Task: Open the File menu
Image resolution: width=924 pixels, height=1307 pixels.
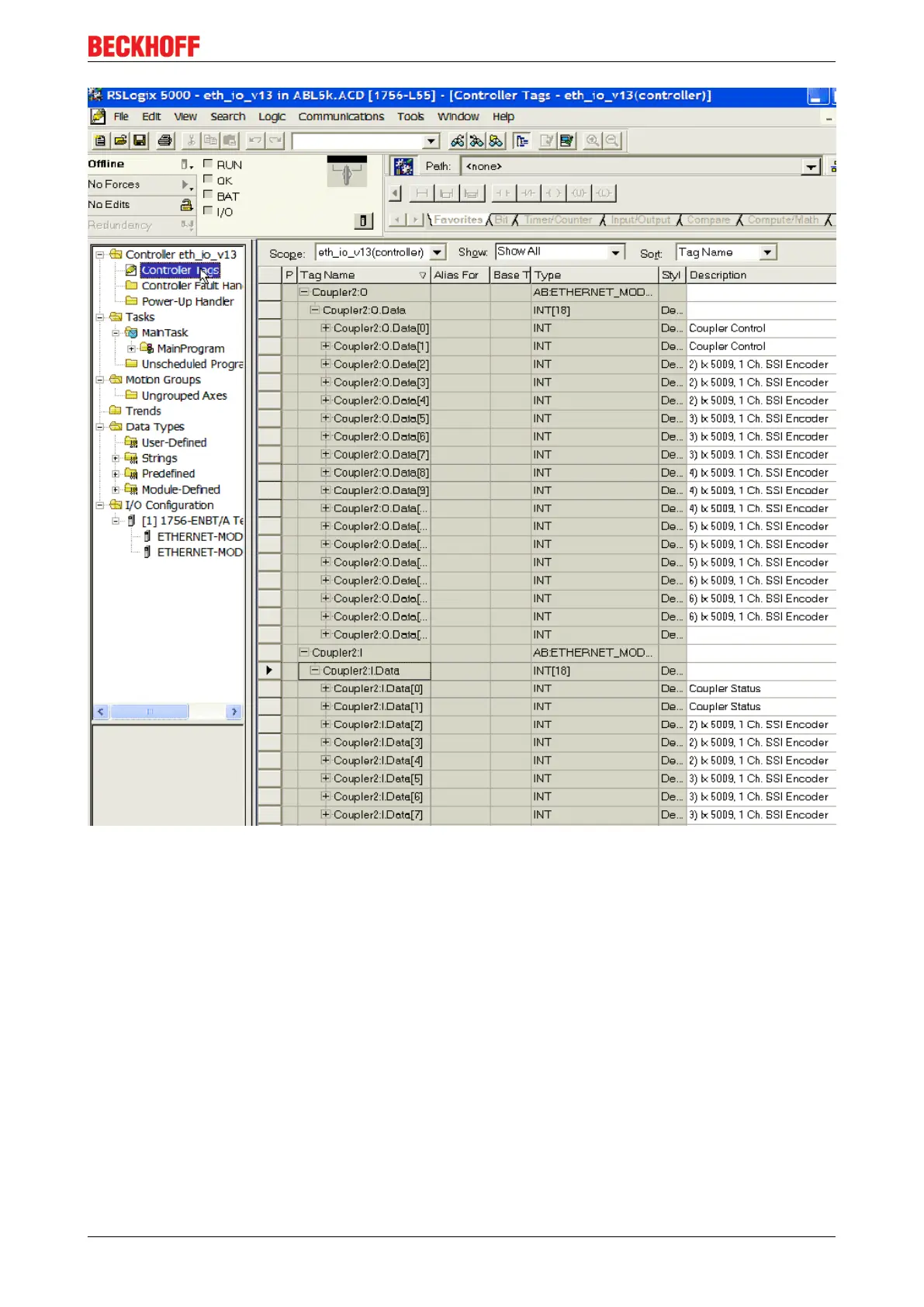Action: coord(121,116)
